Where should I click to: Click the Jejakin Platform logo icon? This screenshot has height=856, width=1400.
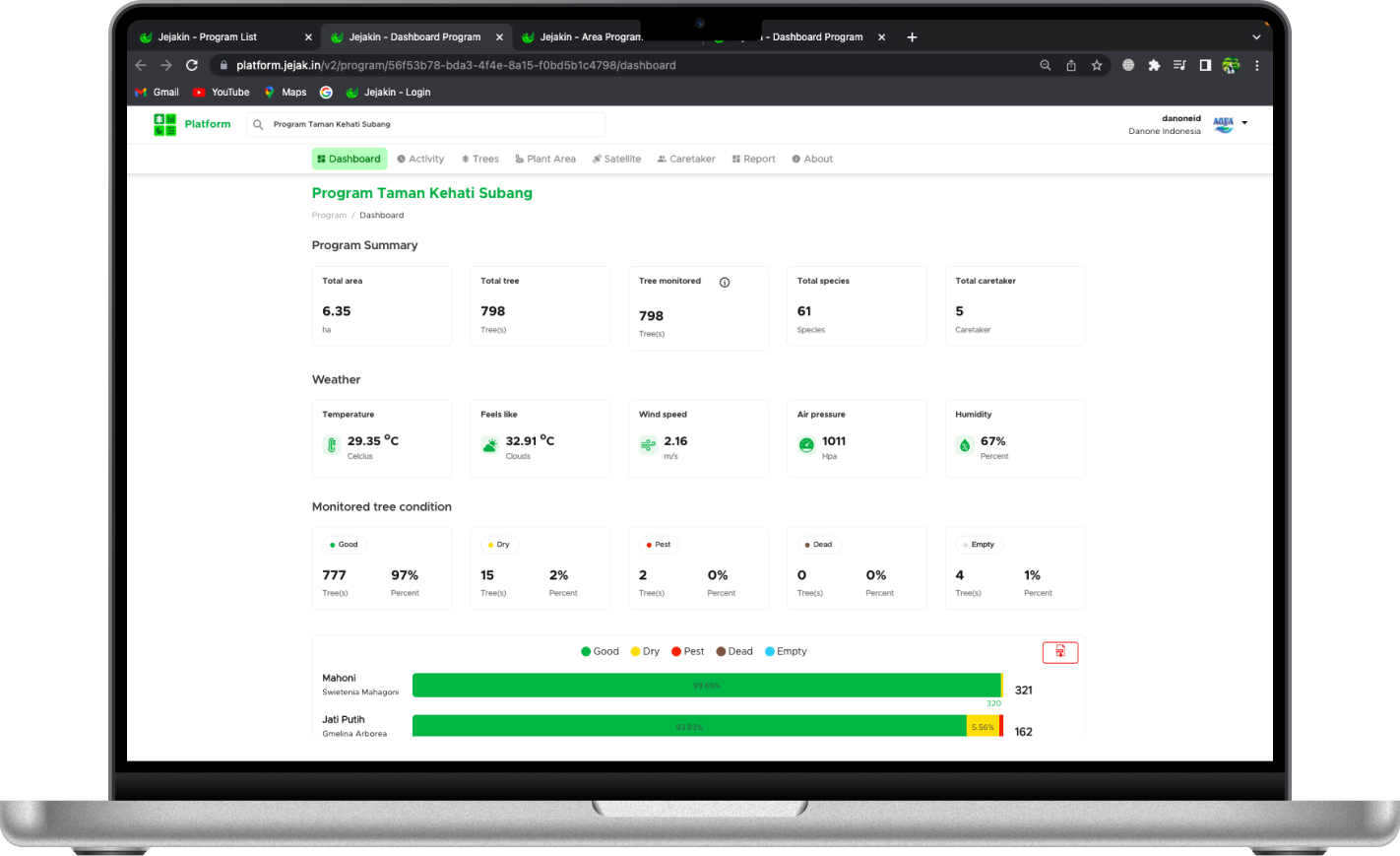pyautogui.click(x=164, y=124)
